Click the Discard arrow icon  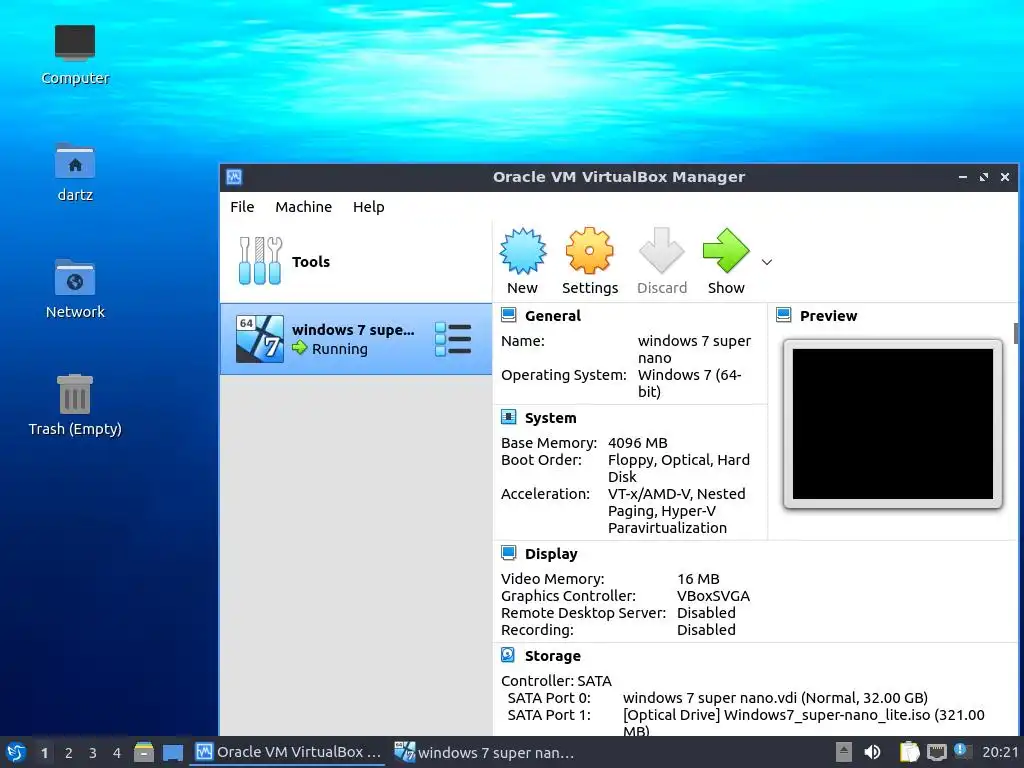click(662, 251)
